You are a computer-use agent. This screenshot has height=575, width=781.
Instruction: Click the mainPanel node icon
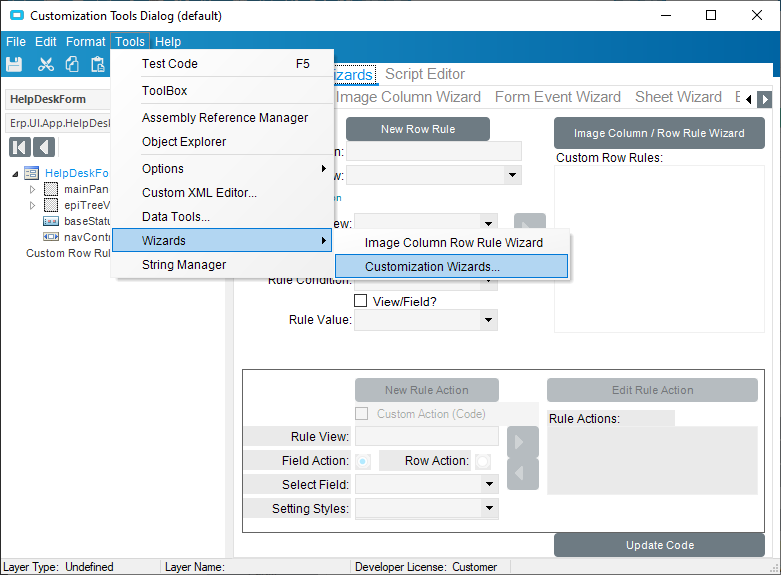pos(51,189)
